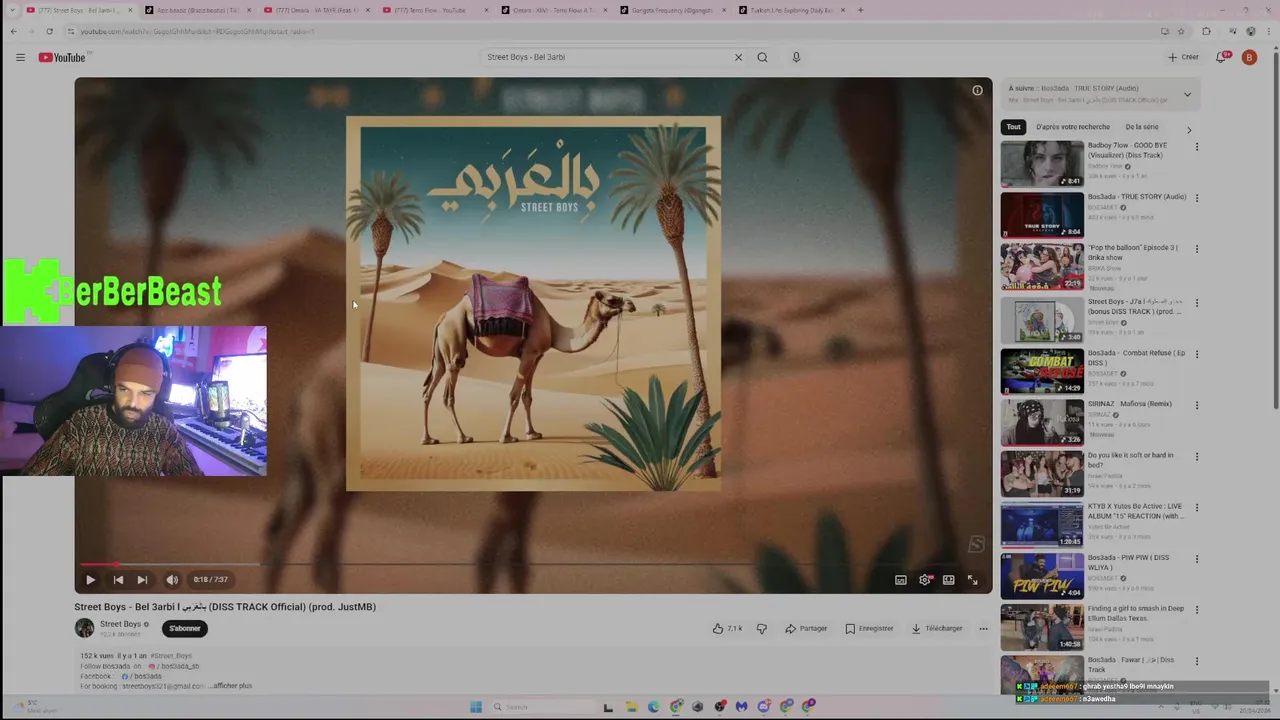Expand the À suivre playlist panel chevron
Image resolution: width=1280 pixels, height=720 pixels.
point(1187,95)
